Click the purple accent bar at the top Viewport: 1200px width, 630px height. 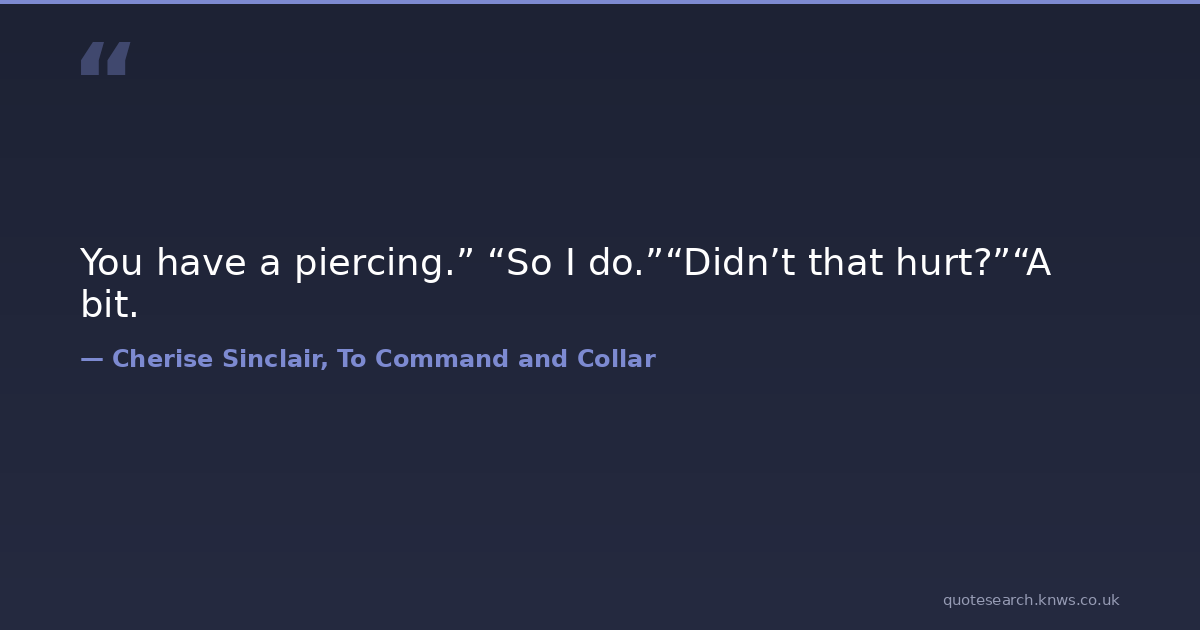coord(600,2)
